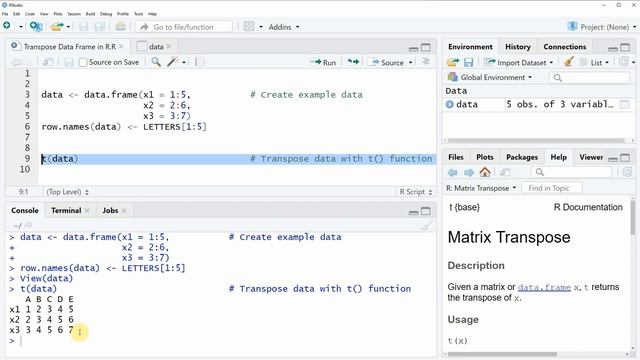Open the (Top Level) scope dropdown
Screen dimensions: 640x360
(x=67, y=192)
